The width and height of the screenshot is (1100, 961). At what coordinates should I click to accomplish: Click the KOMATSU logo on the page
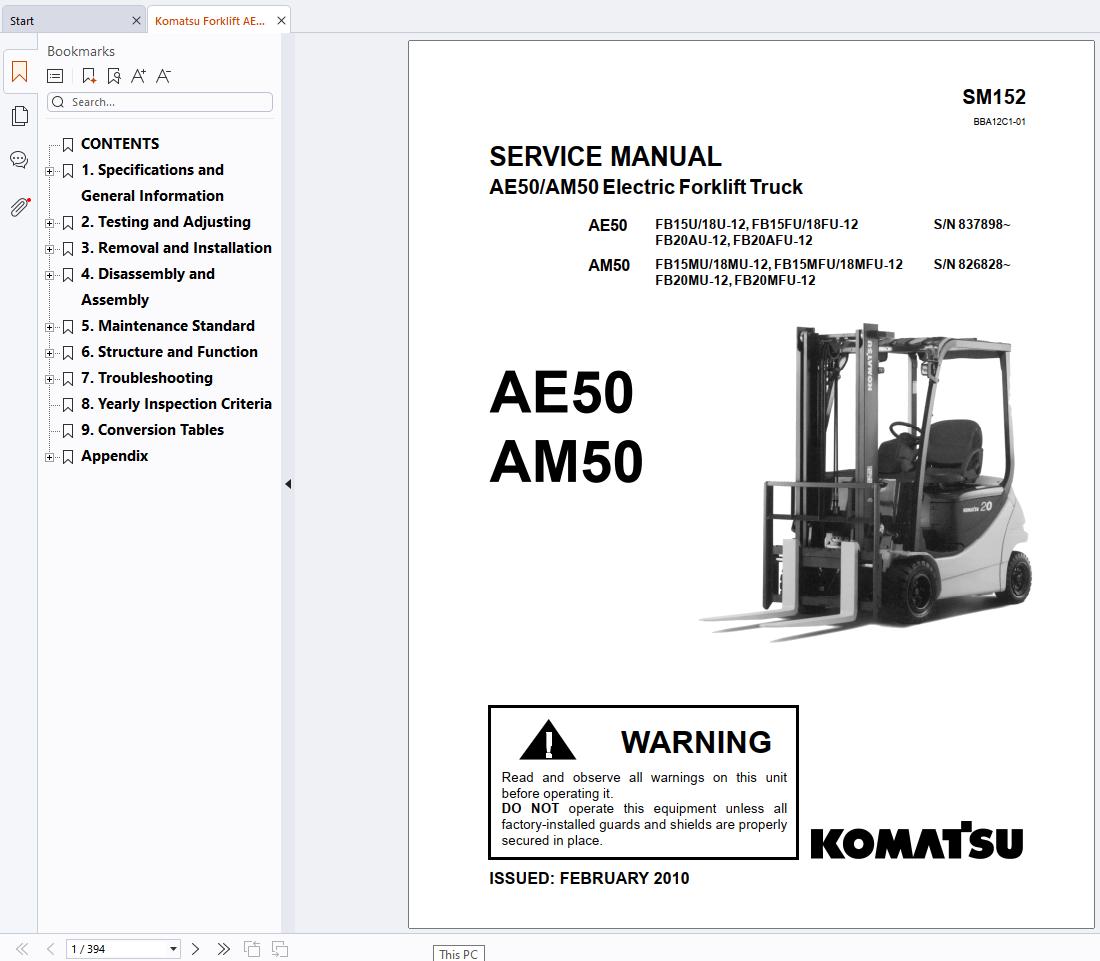[x=916, y=840]
